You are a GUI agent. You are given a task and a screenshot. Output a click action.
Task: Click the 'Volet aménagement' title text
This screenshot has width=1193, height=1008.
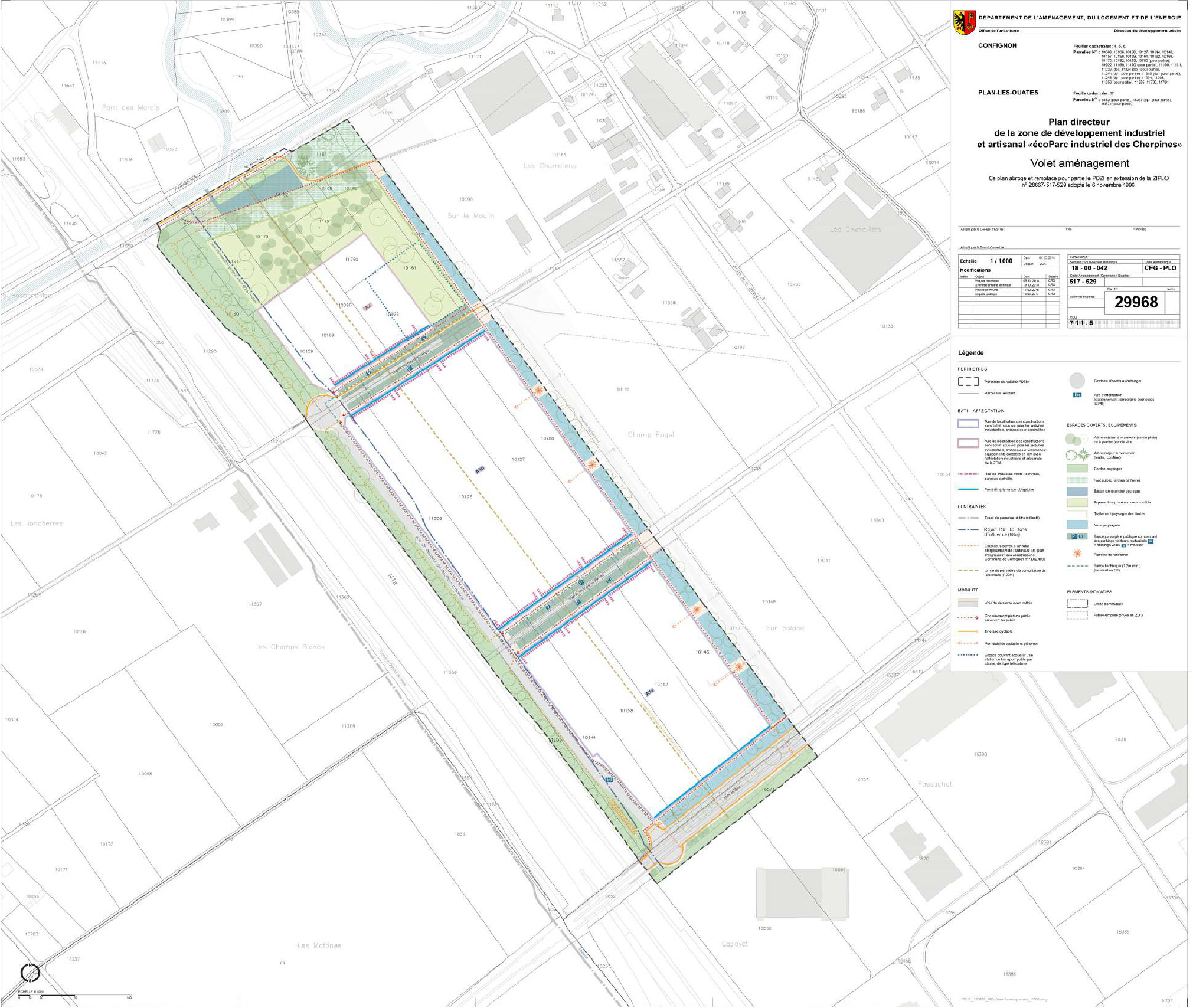[x=1079, y=163]
